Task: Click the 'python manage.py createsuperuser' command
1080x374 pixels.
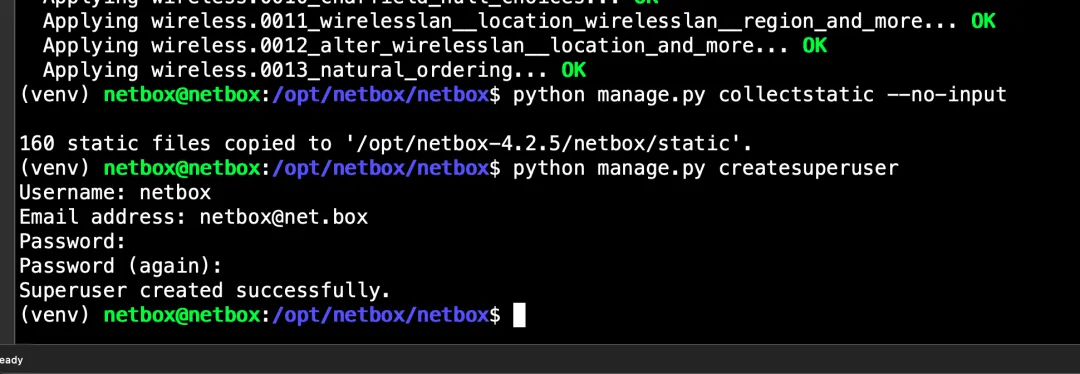Action: pyautogui.click(x=705, y=168)
